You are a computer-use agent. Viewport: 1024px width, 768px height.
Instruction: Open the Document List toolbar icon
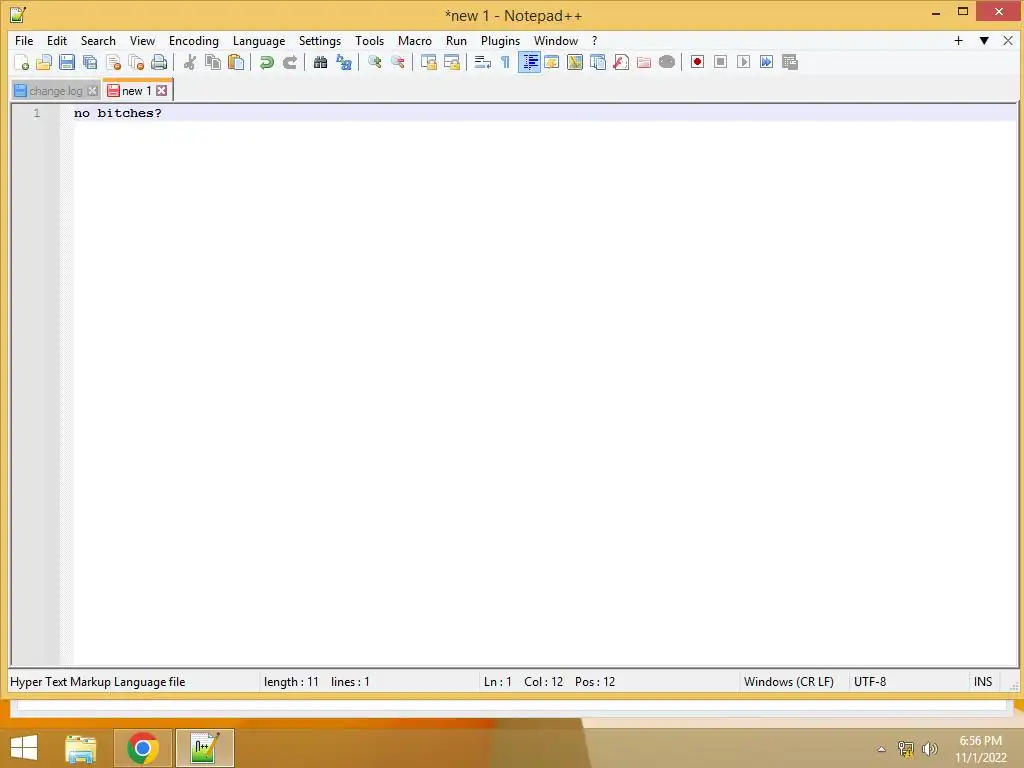coord(598,62)
